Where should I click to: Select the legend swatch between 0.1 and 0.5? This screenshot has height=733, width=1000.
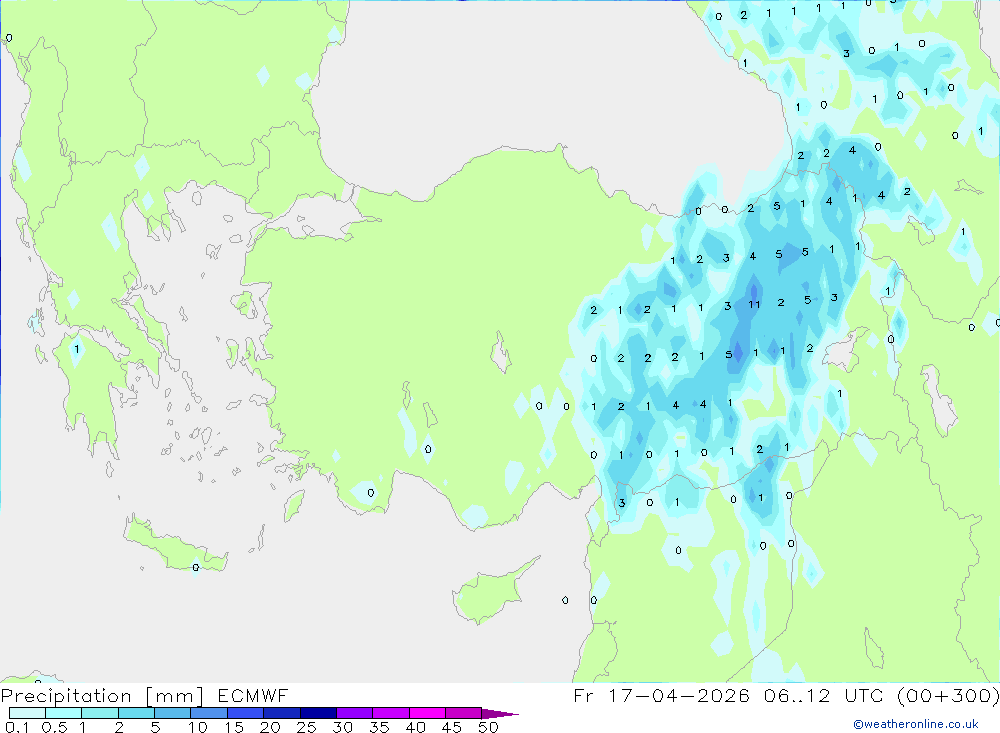tap(27, 713)
